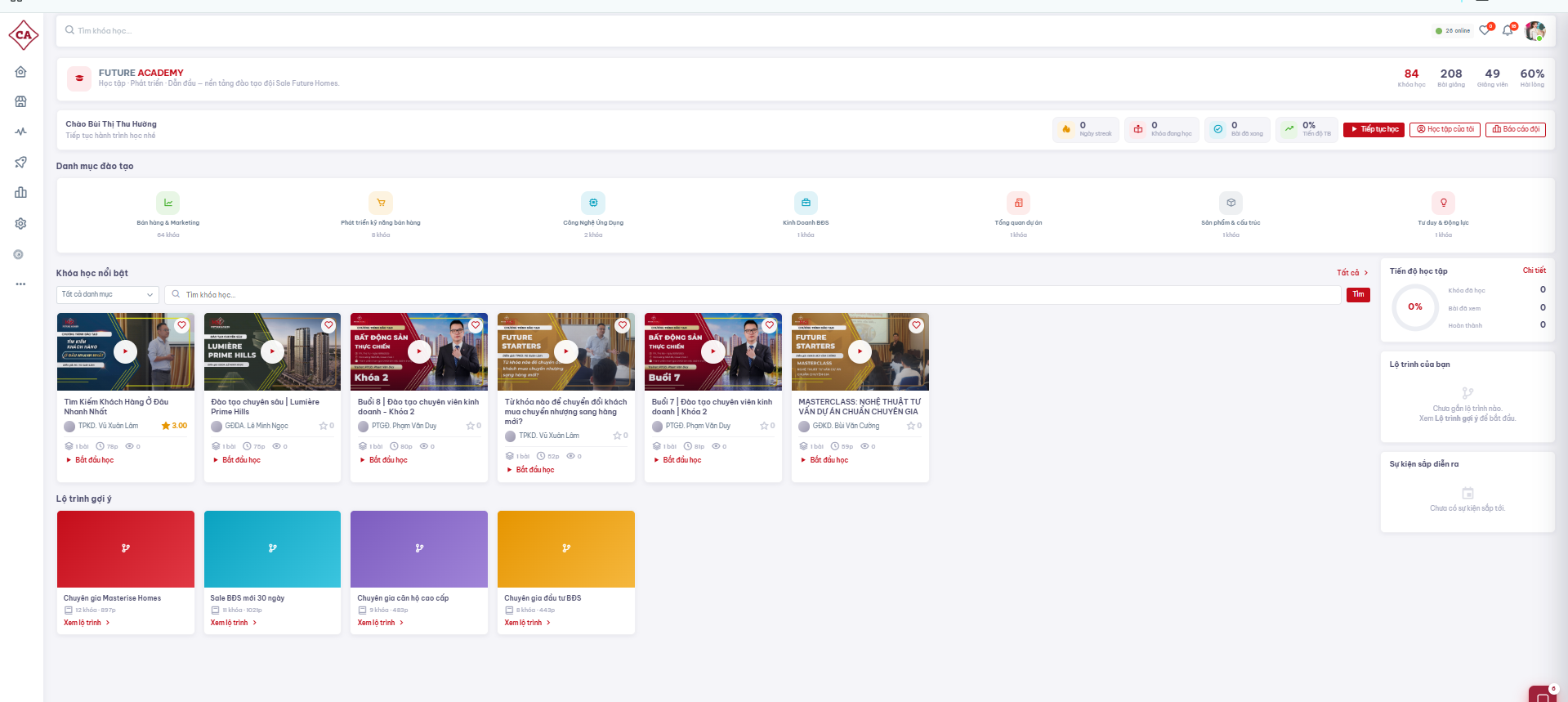Toggle the heart on the Buổi 8 course card
1568x702 pixels.
[x=476, y=325]
